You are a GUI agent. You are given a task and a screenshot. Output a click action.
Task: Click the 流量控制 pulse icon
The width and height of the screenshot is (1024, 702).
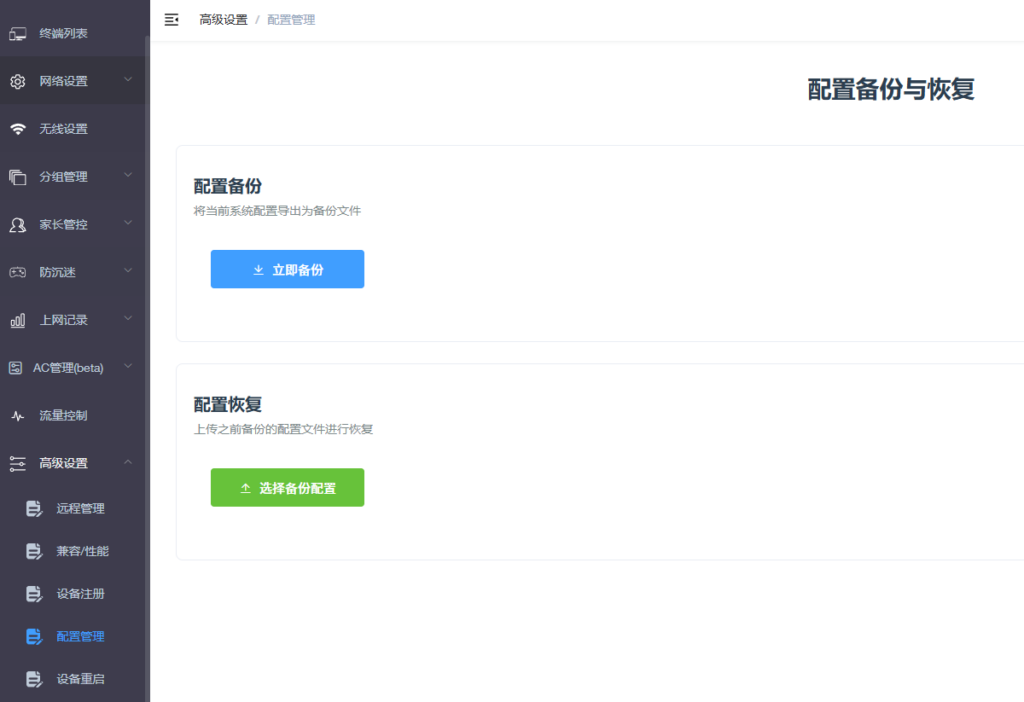pyautogui.click(x=18, y=416)
